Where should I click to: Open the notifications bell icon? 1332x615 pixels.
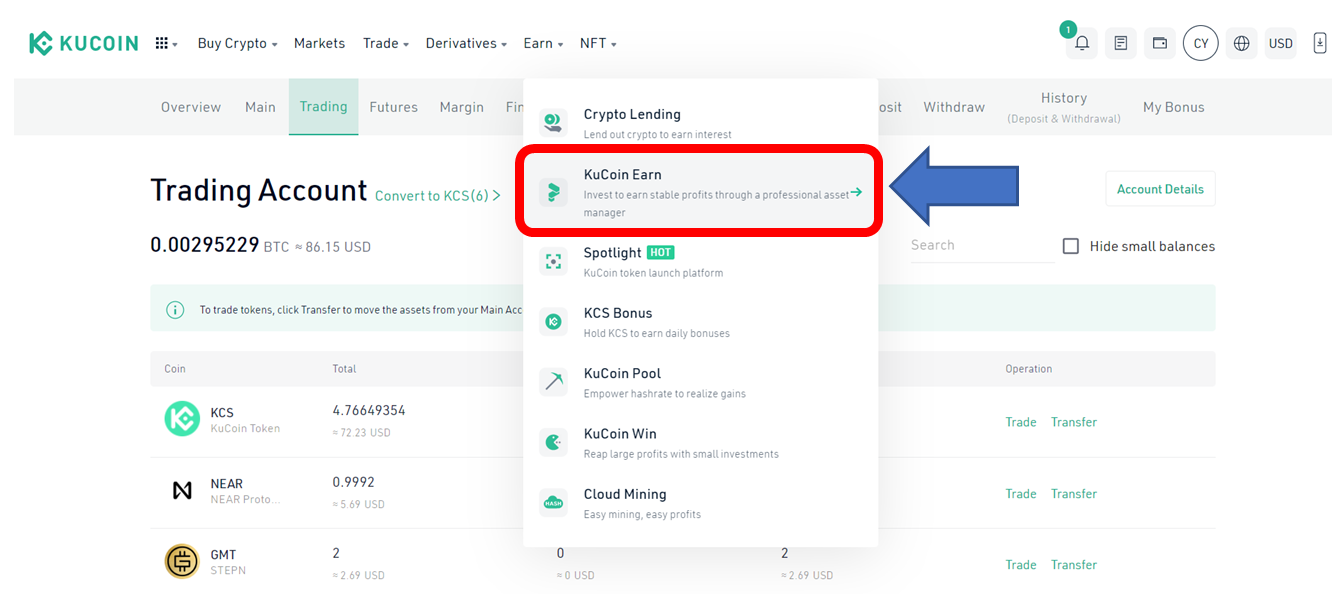point(1082,43)
